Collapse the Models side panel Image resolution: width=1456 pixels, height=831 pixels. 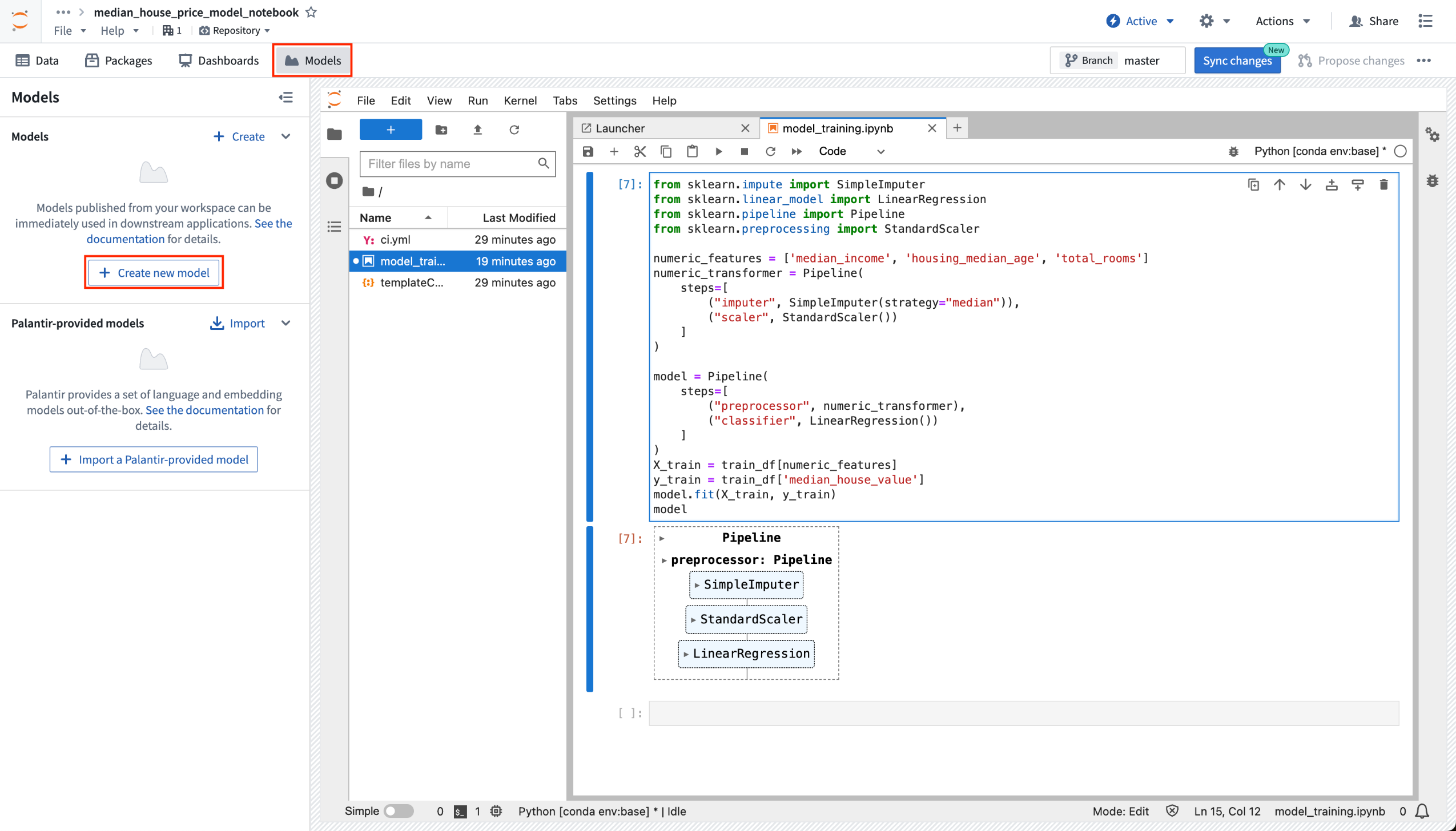click(x=286, y=98)
